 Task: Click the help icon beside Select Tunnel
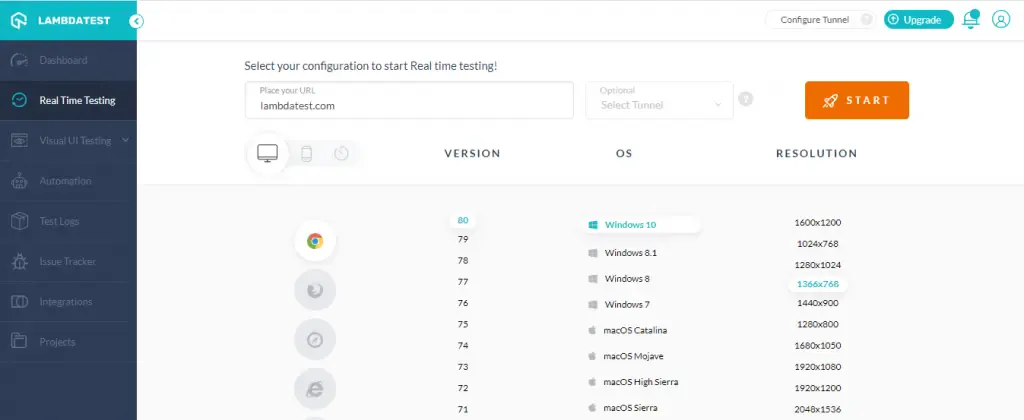[x=745, y=99]
